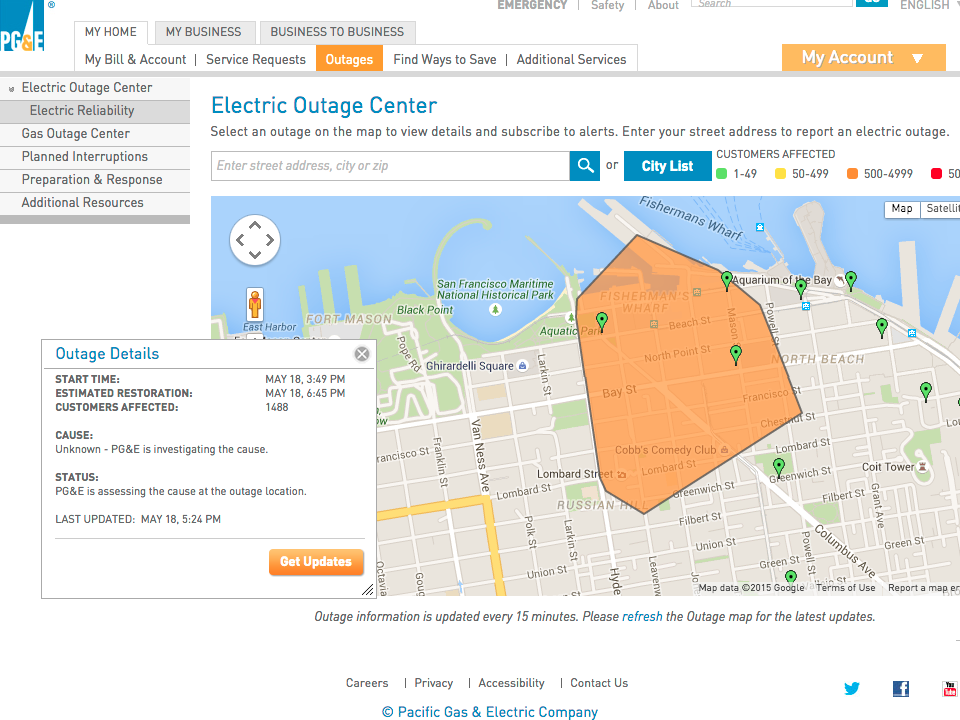This screenshot has height=720, width=960.
Task: Follow the refresh link below the map
Action: 642,617
